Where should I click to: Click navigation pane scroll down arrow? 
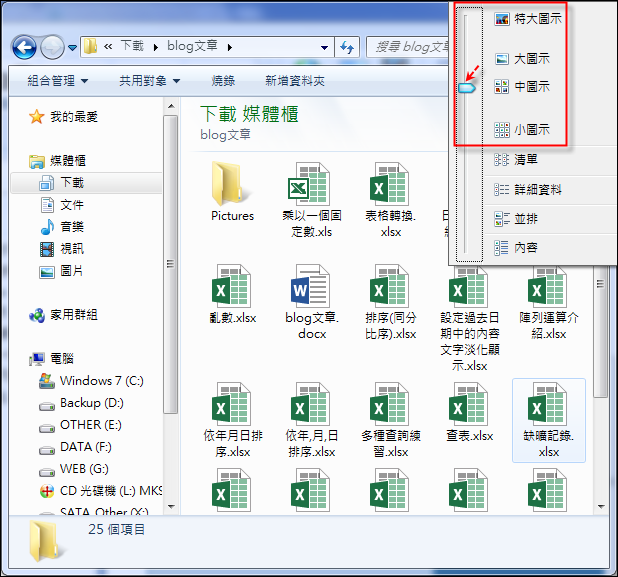coord(171,506)
